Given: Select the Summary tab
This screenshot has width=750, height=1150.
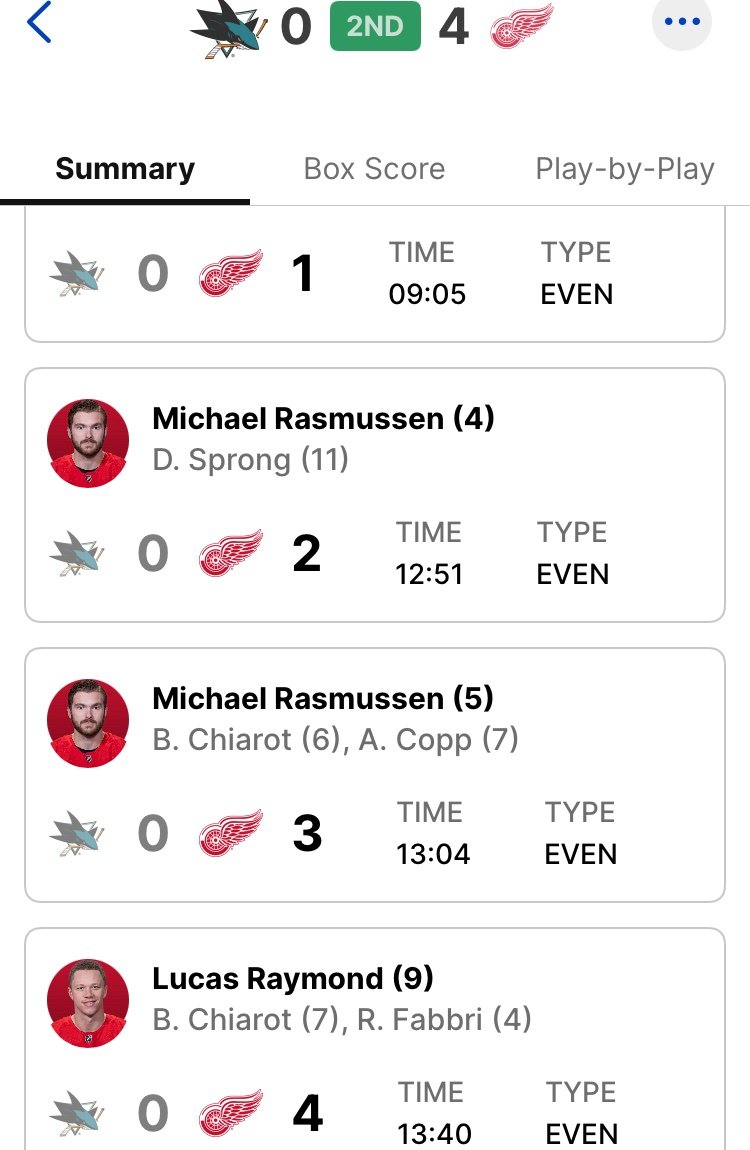Looking at the screenshot, I should tap(125, 169).
